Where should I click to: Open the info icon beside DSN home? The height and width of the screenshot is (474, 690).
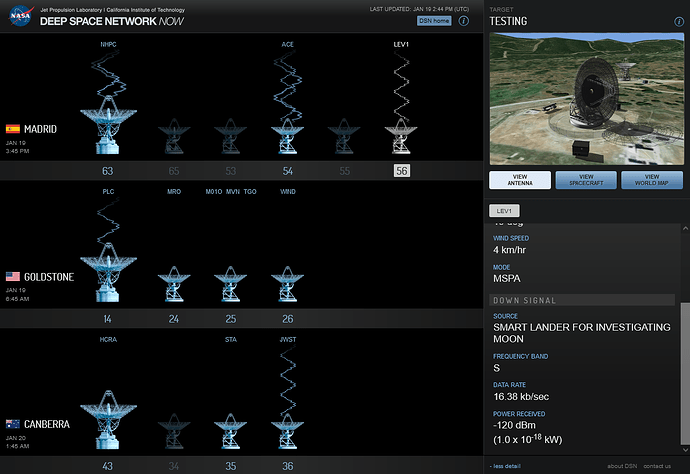click(x=463, y=21)
